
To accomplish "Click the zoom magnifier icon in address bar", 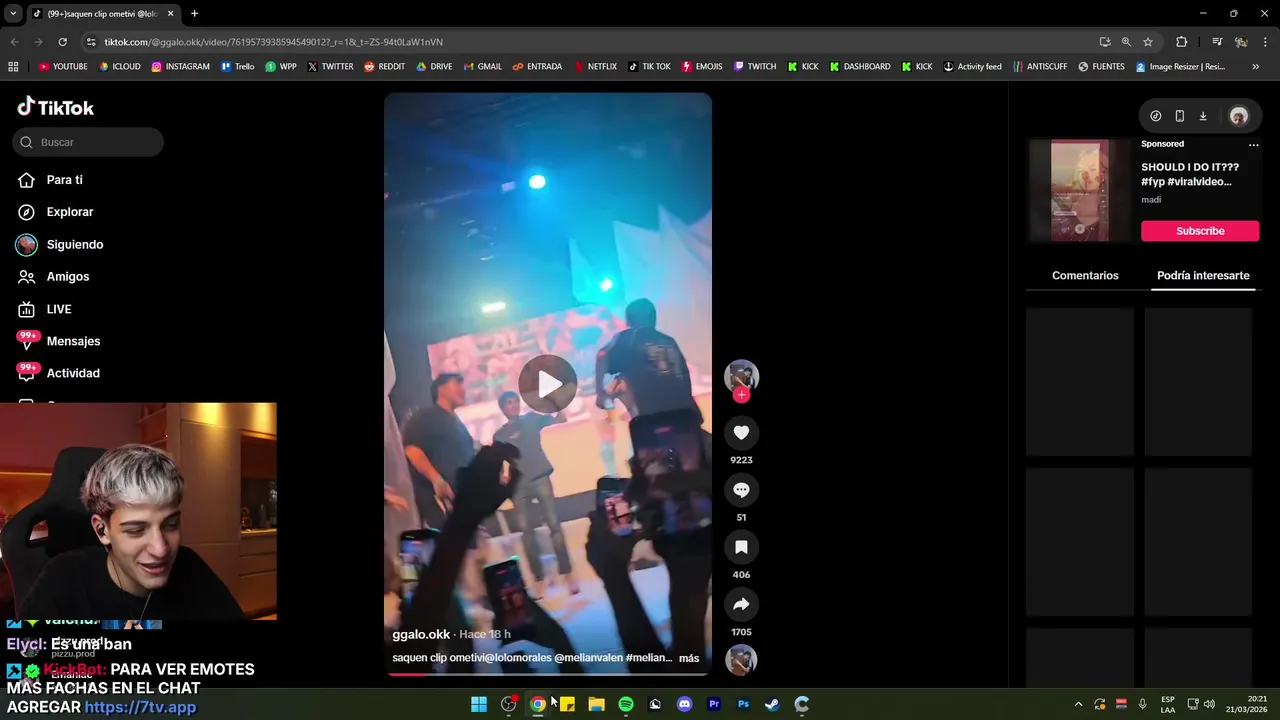I will coord(1126,42).
